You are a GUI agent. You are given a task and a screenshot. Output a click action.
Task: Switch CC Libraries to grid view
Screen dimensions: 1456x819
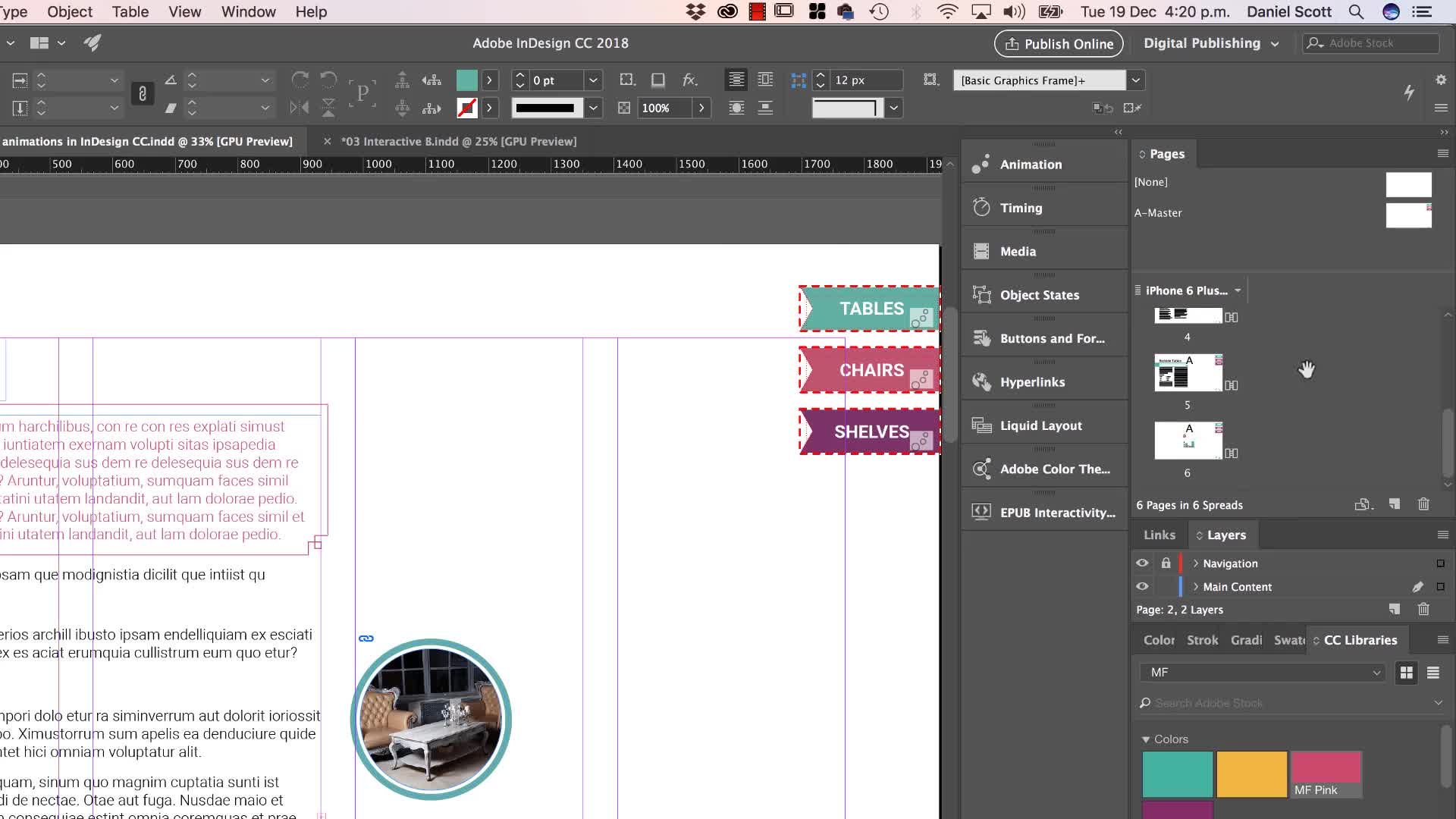1407,673
